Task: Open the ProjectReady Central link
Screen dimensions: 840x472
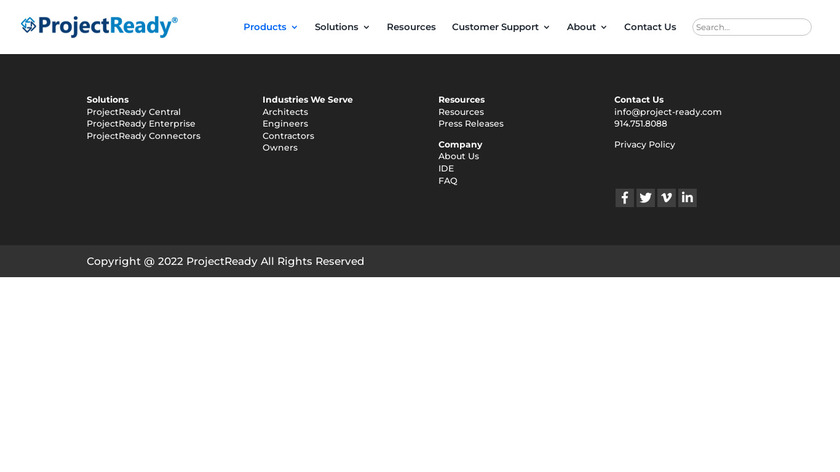Action: (134, 112)
